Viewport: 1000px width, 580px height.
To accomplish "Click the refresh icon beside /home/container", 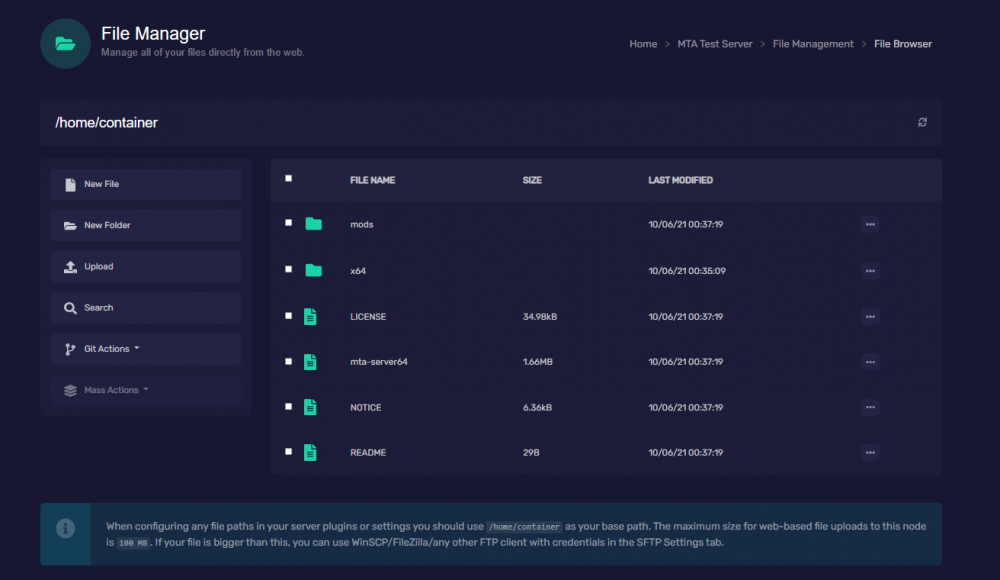I will point(922,123).
